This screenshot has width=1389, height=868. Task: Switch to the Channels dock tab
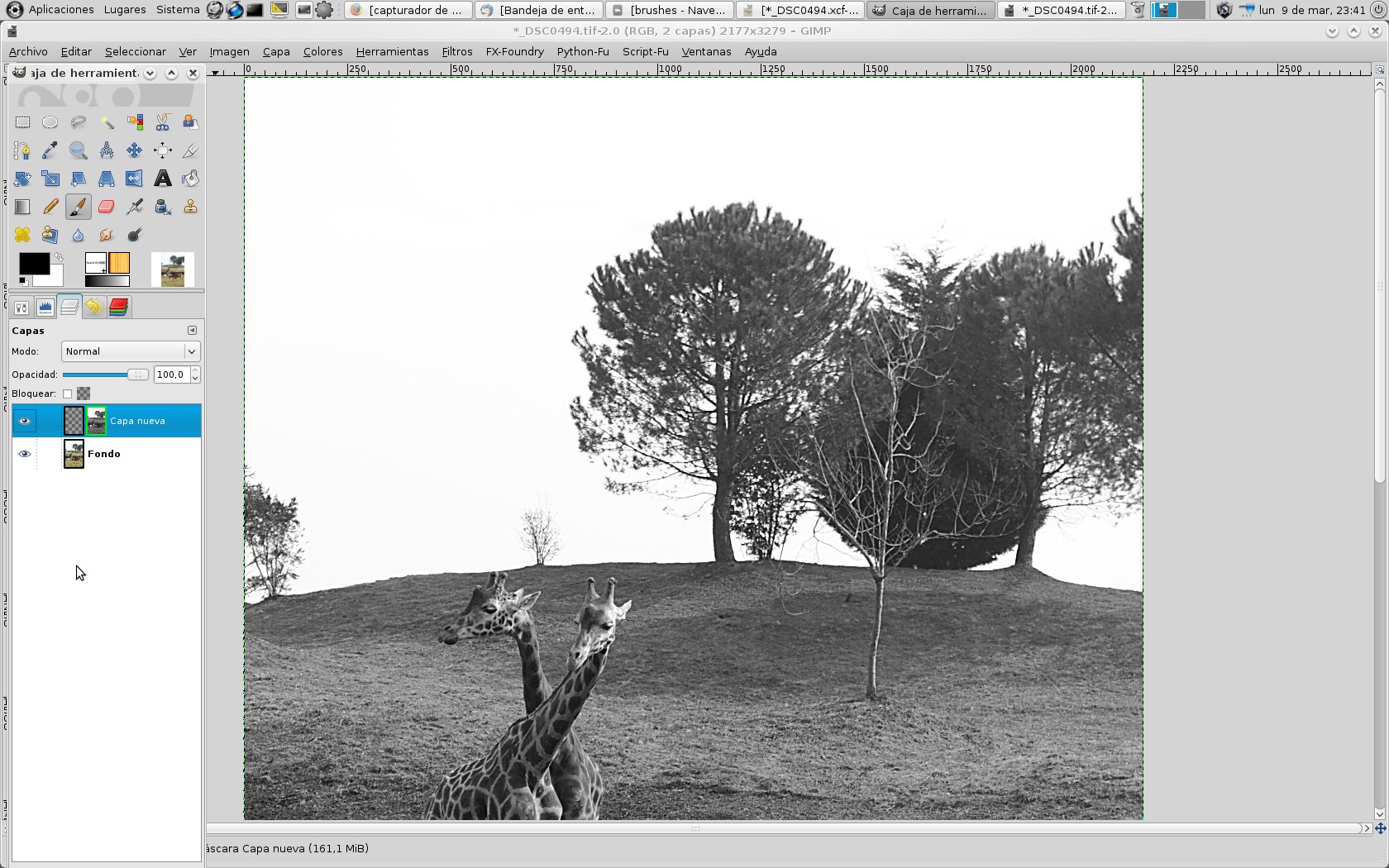tap(118, 308)
